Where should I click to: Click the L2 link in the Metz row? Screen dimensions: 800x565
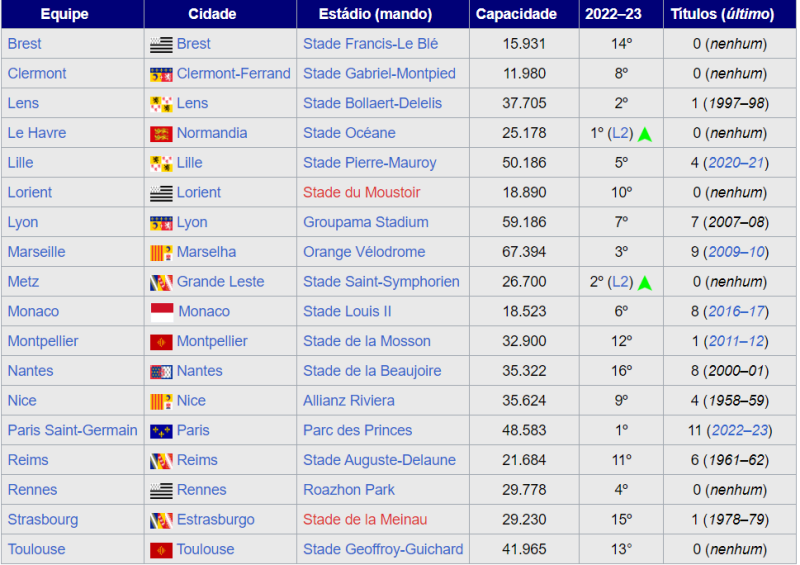(621, 282)
